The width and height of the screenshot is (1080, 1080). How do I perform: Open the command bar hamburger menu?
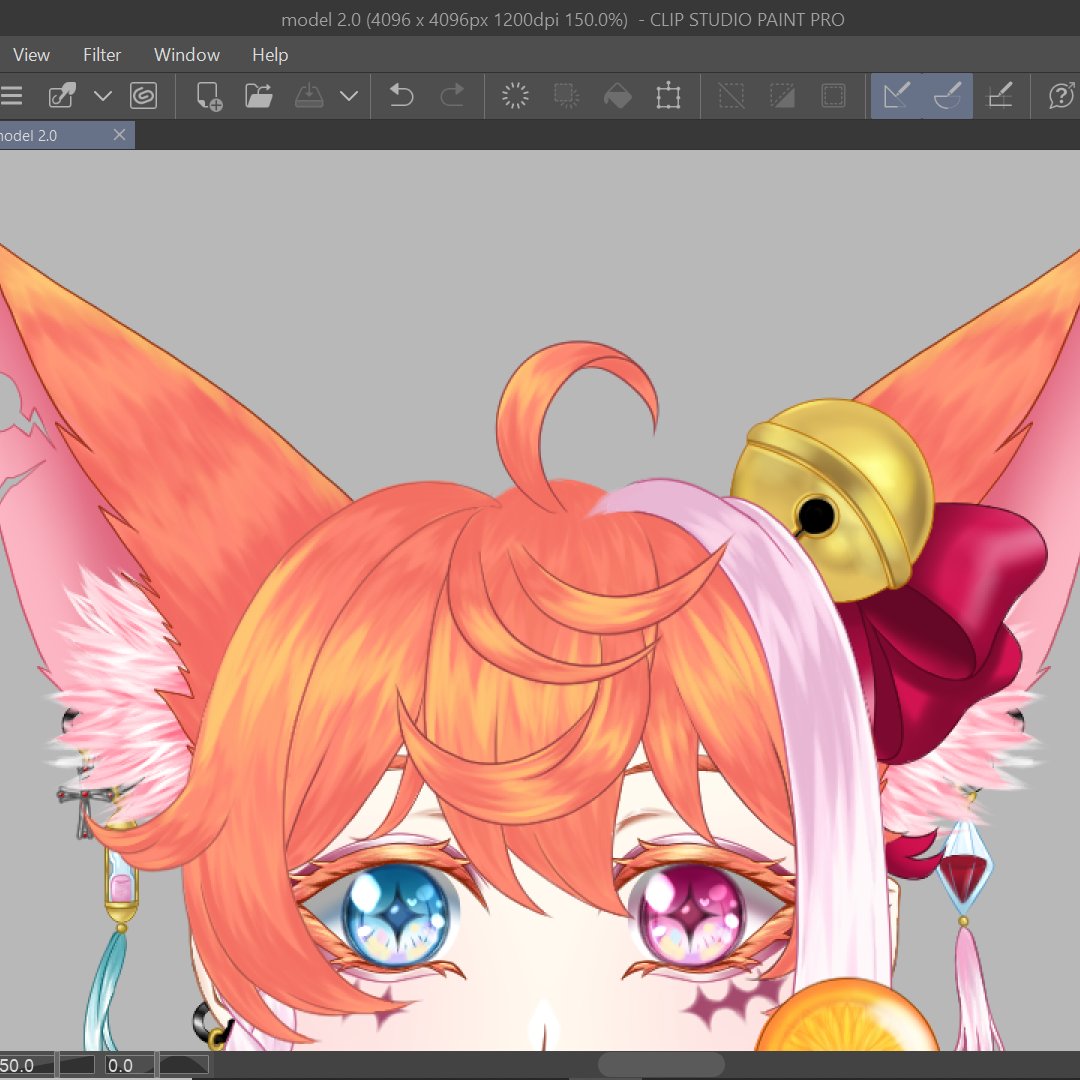point(11,95)
